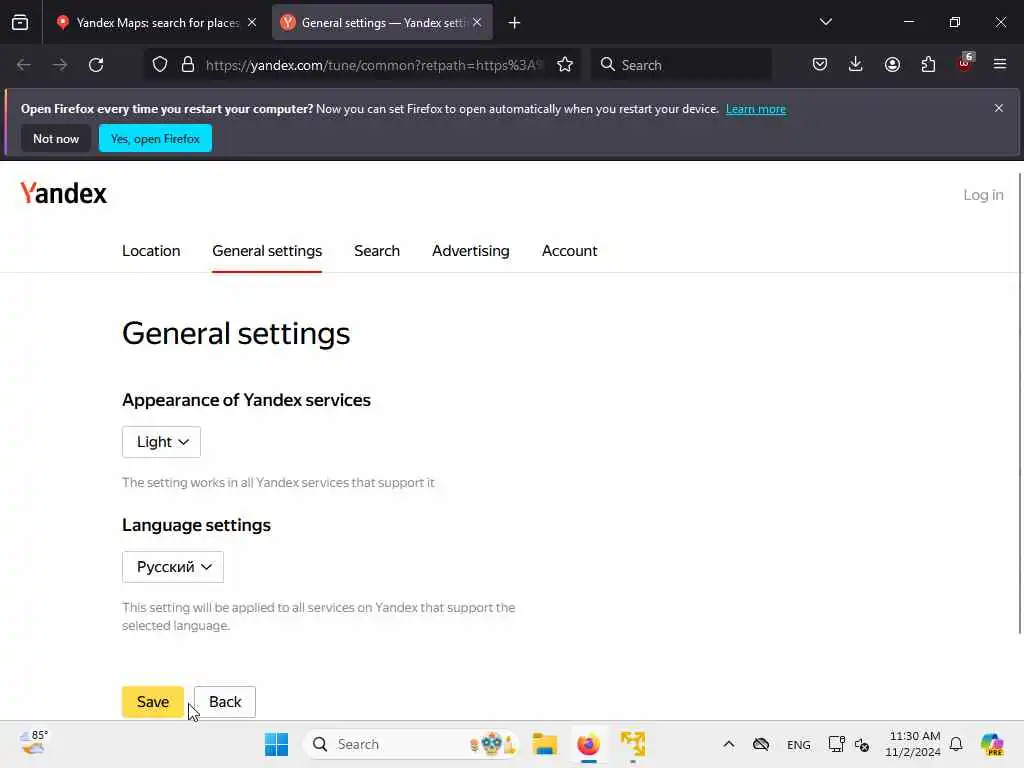Click the address bar URL
The height and width of the screenshot is (768, 1024).
point(374,65)
